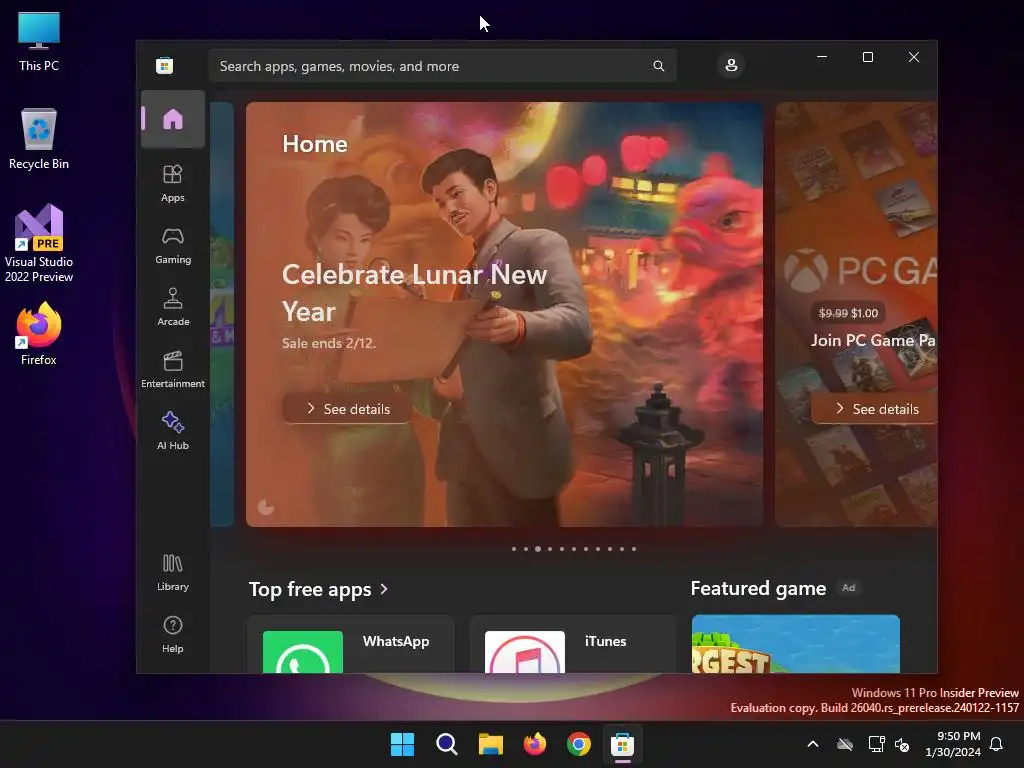
Task: Open the iTunes app card
Action: (x=573, y=644)
